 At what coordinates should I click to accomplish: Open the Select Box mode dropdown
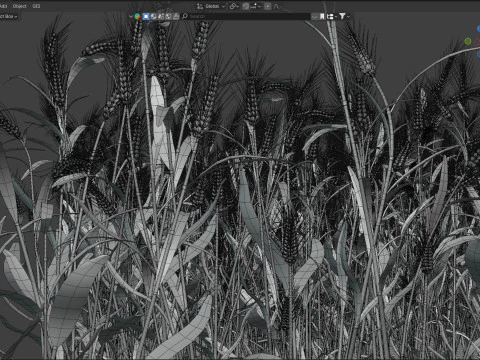pos(9,16)
